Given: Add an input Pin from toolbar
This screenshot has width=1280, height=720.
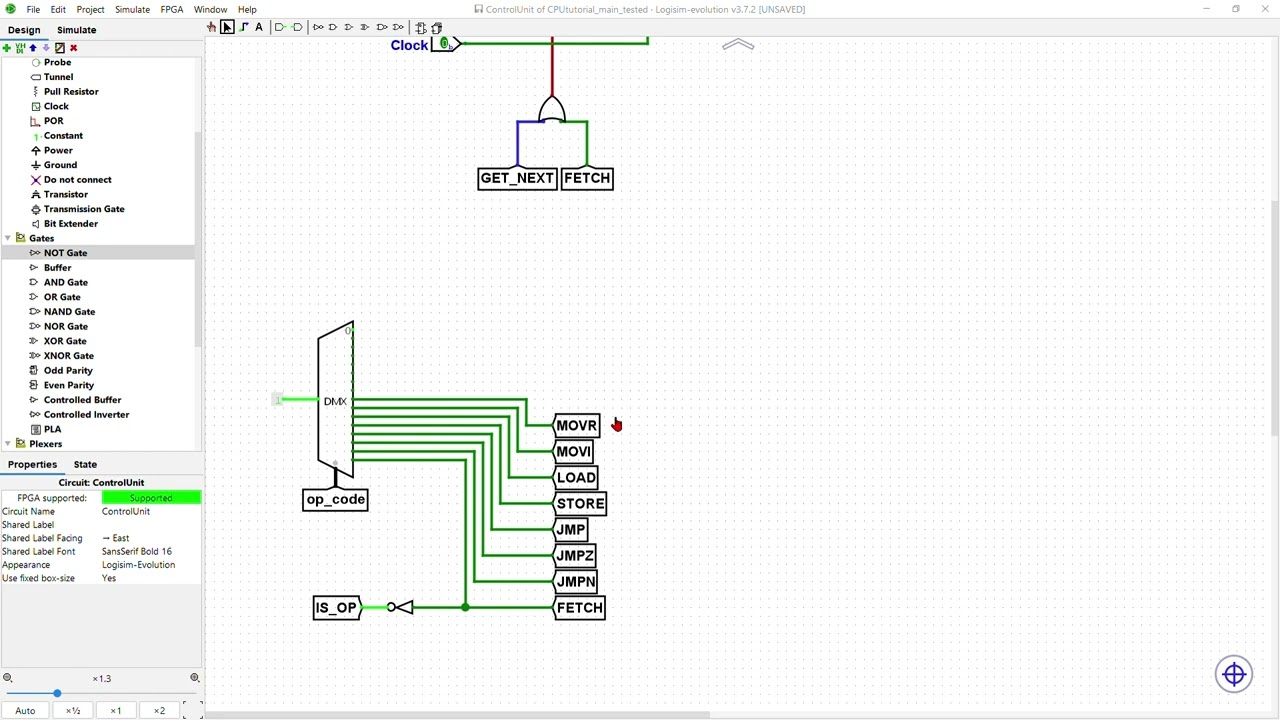Looking at the screenshot, I should point(280,27).
